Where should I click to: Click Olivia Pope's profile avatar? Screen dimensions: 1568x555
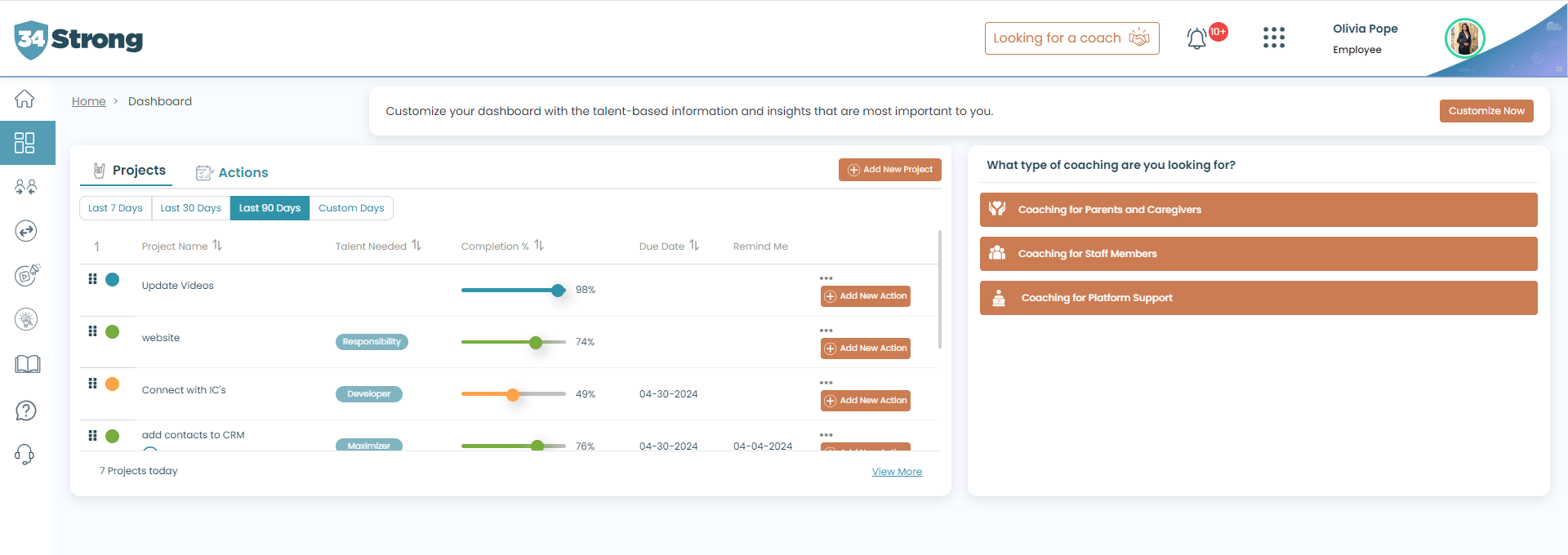pos(1464,38)
